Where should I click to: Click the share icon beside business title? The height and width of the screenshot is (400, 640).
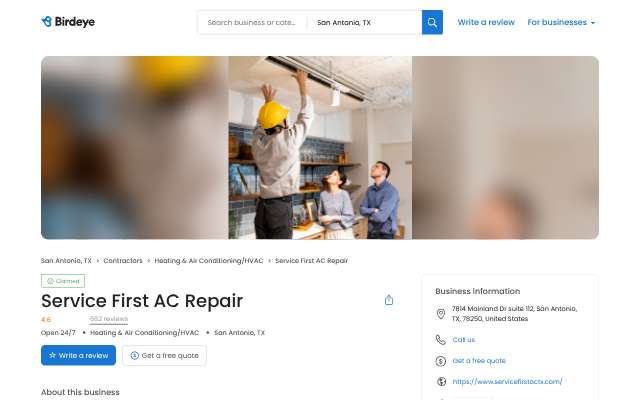tap(389, 300)
